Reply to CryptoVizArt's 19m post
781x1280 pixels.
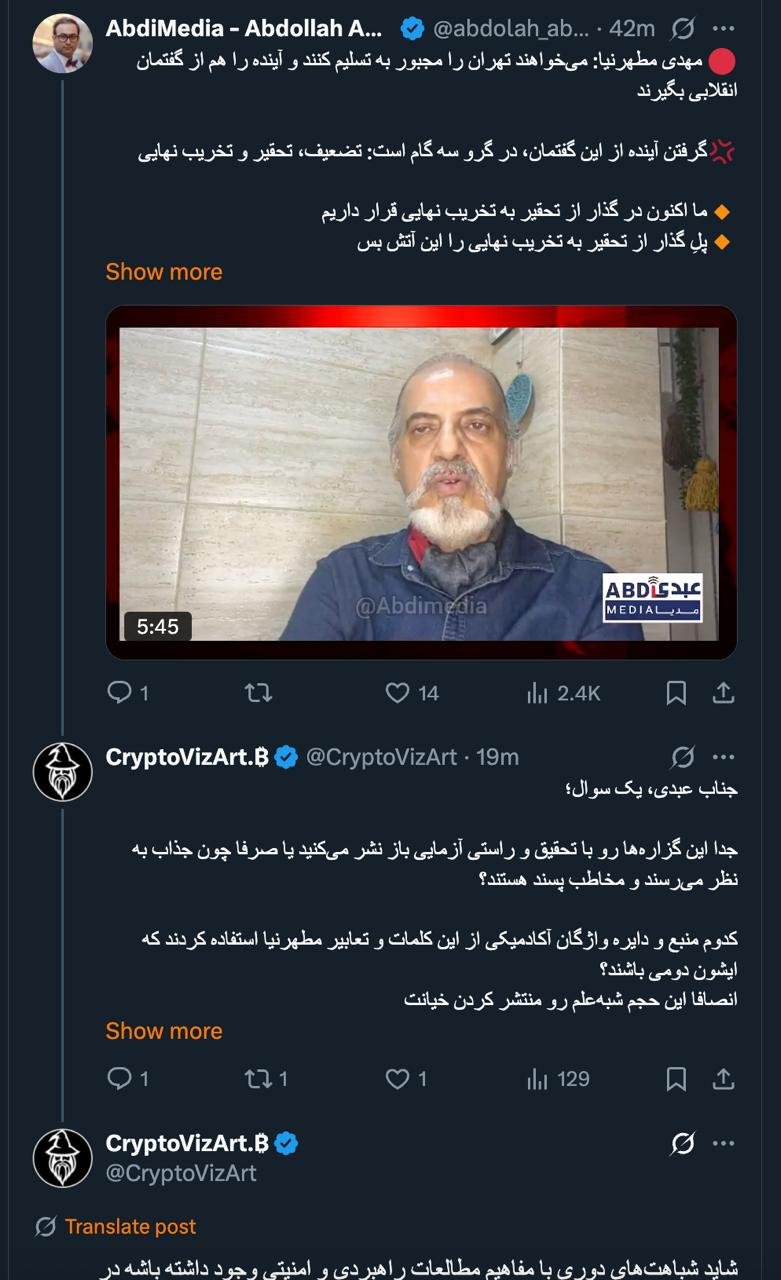pos(120,1079)
